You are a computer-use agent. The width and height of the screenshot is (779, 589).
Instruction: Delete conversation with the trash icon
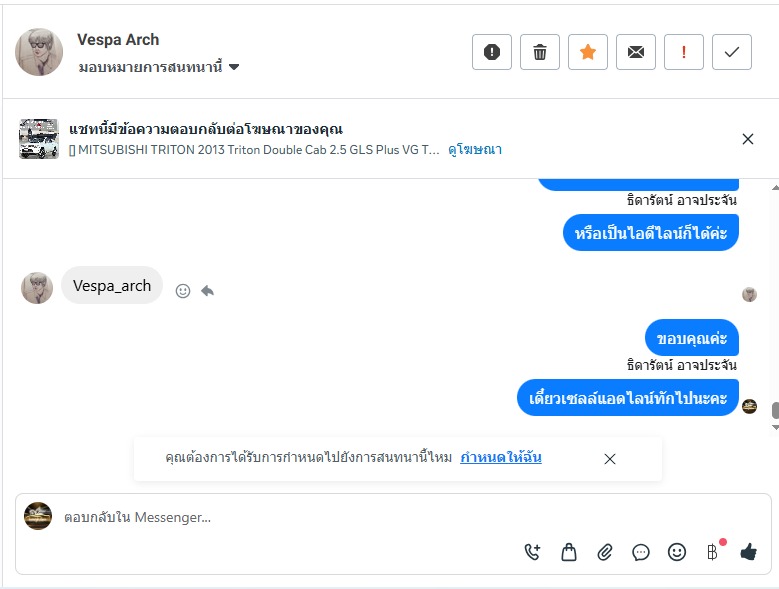[540, 52]
